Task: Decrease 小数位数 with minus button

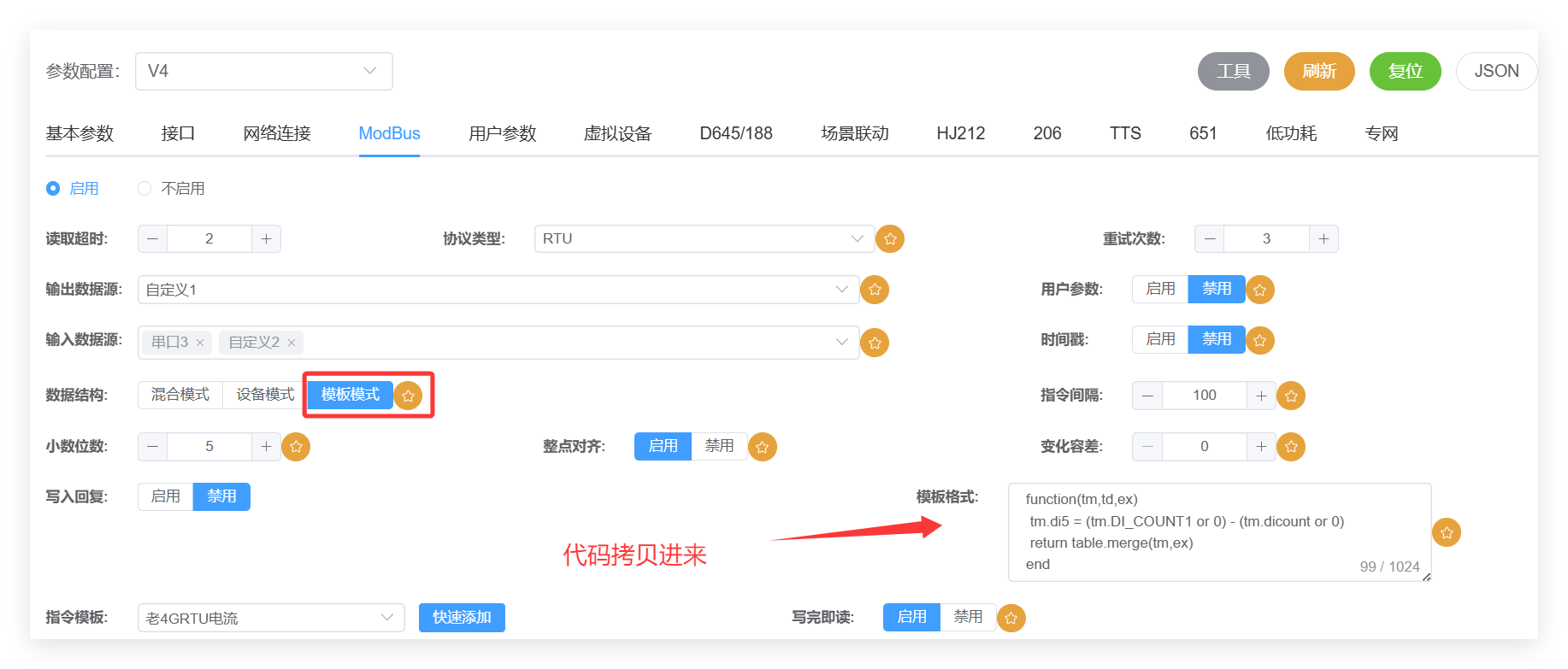Action: [152, 446]
